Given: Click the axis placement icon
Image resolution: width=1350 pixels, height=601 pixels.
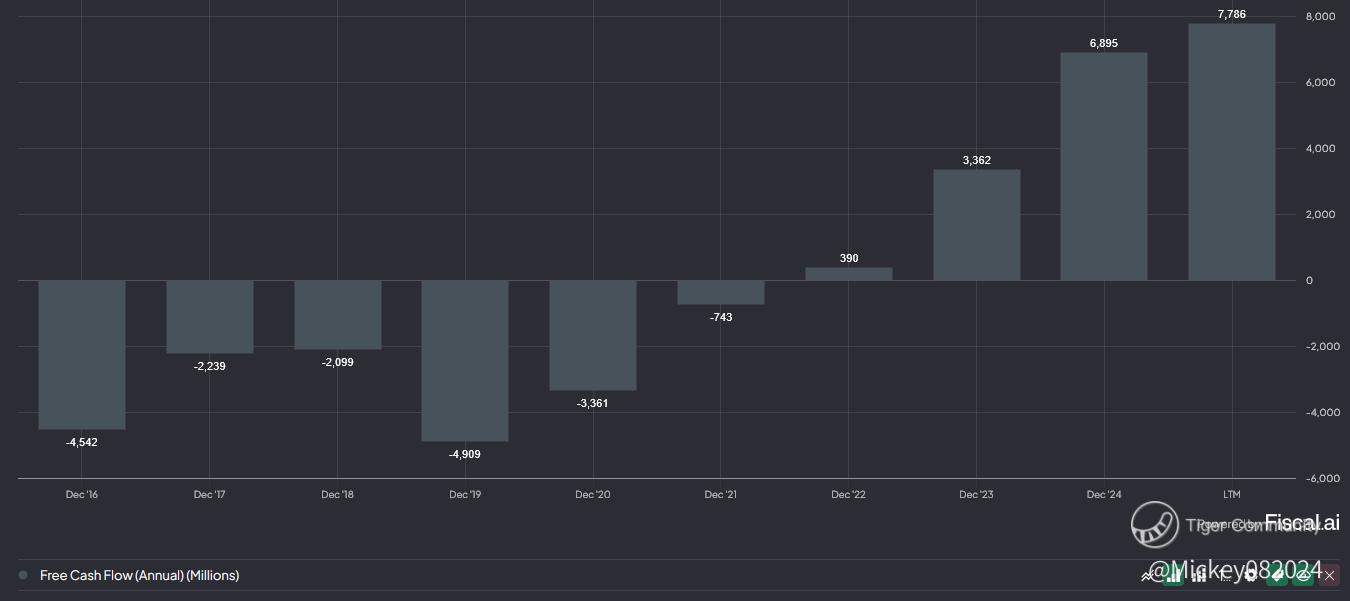Looking at the screenshot, I should click(1225, 576).
